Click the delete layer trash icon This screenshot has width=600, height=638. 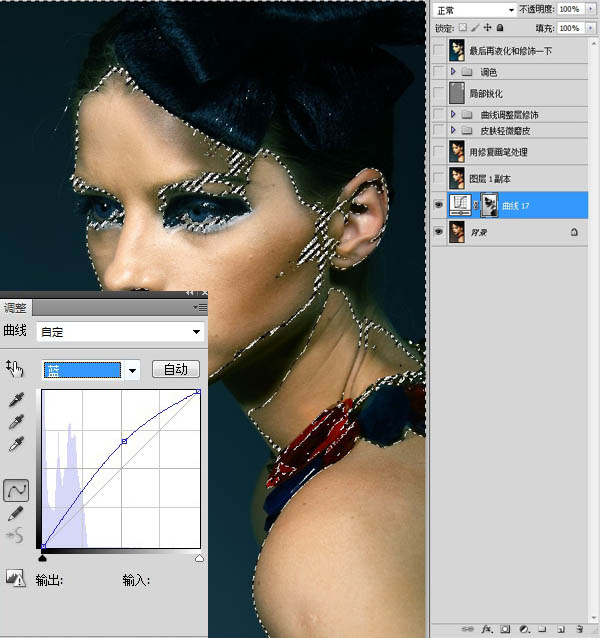(x=580, y=629)
